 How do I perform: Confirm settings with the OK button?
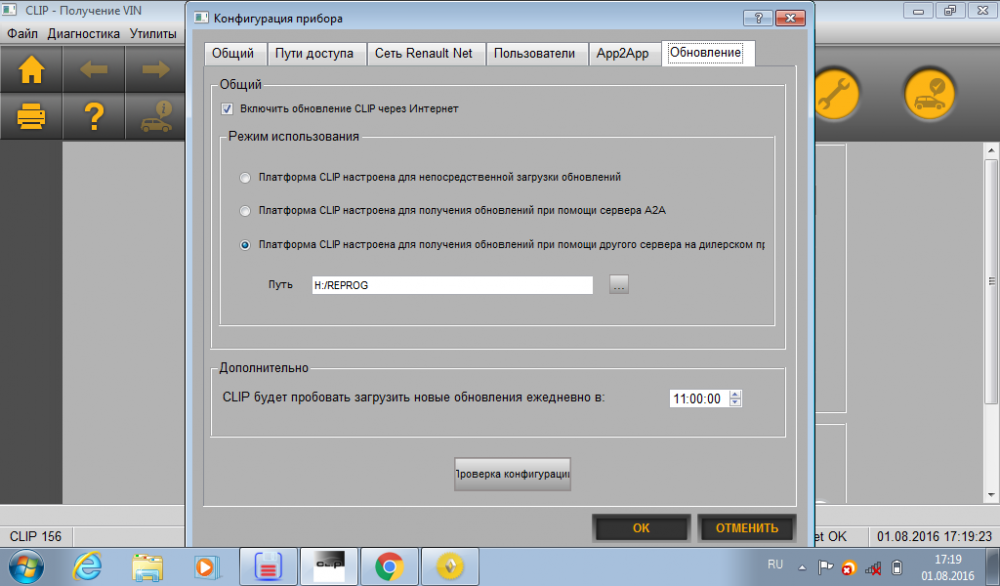[x=641, y=528]
